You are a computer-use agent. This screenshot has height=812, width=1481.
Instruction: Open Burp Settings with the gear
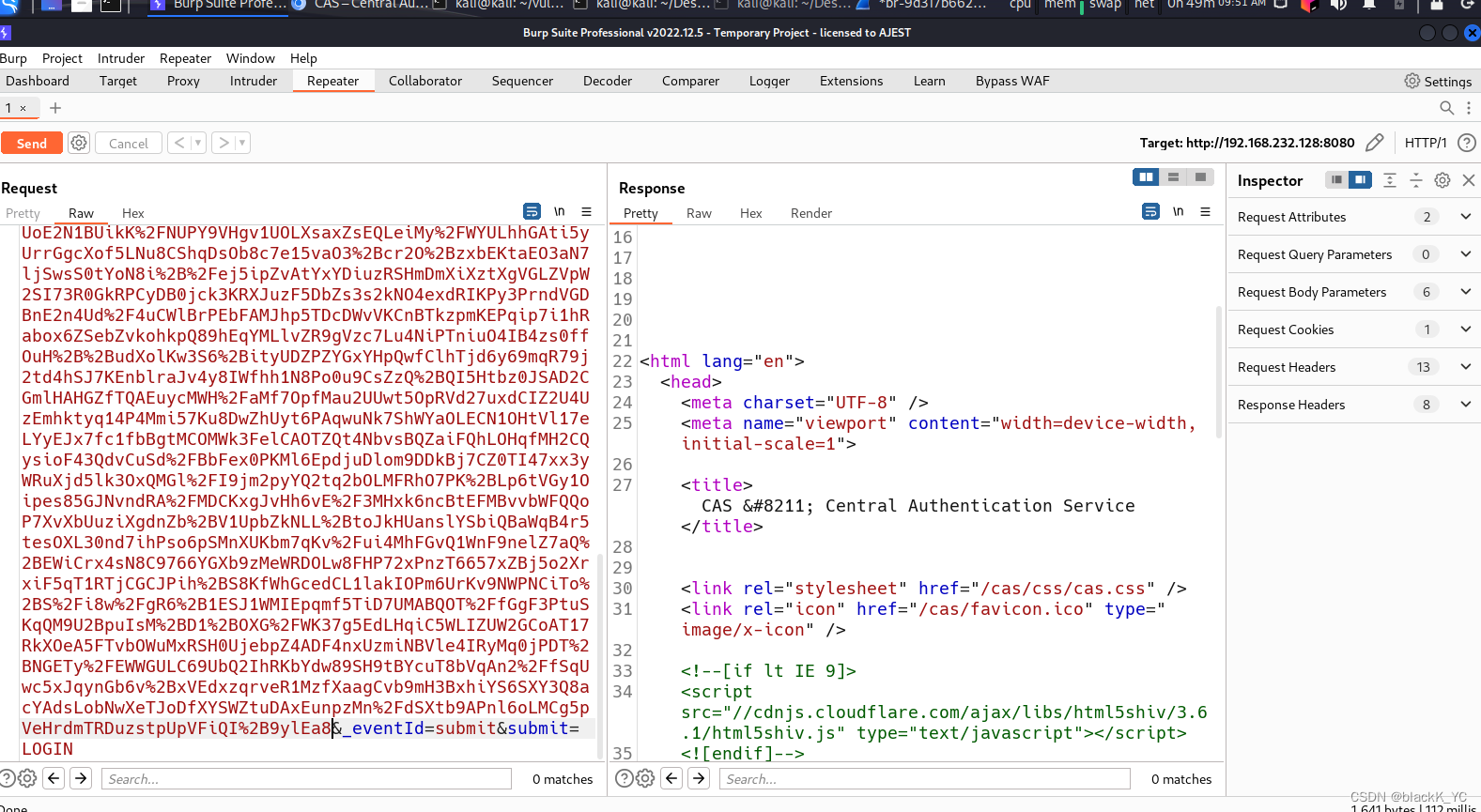[1438, 81]
